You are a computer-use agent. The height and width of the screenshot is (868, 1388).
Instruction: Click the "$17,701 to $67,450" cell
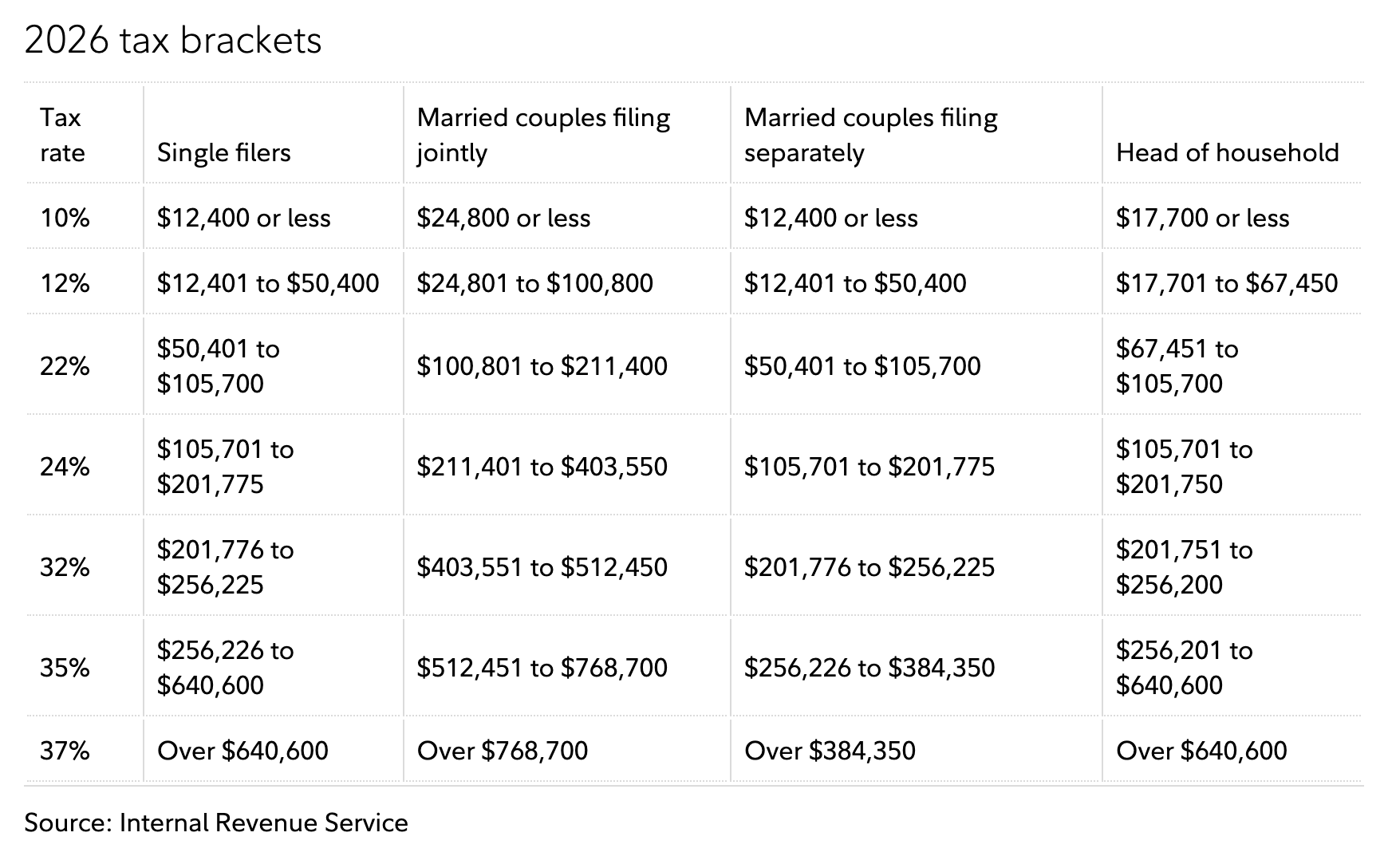point(1226,283)
